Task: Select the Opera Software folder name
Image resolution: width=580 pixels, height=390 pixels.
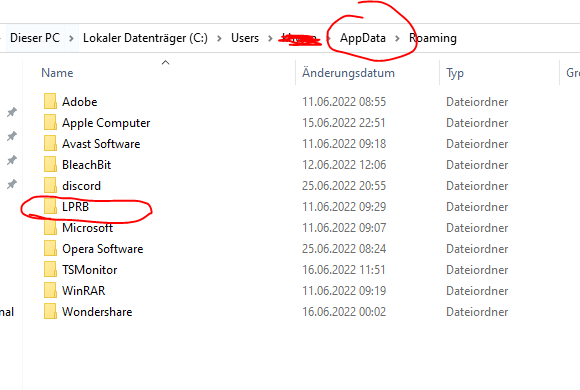Action: [x=102, y=249]
